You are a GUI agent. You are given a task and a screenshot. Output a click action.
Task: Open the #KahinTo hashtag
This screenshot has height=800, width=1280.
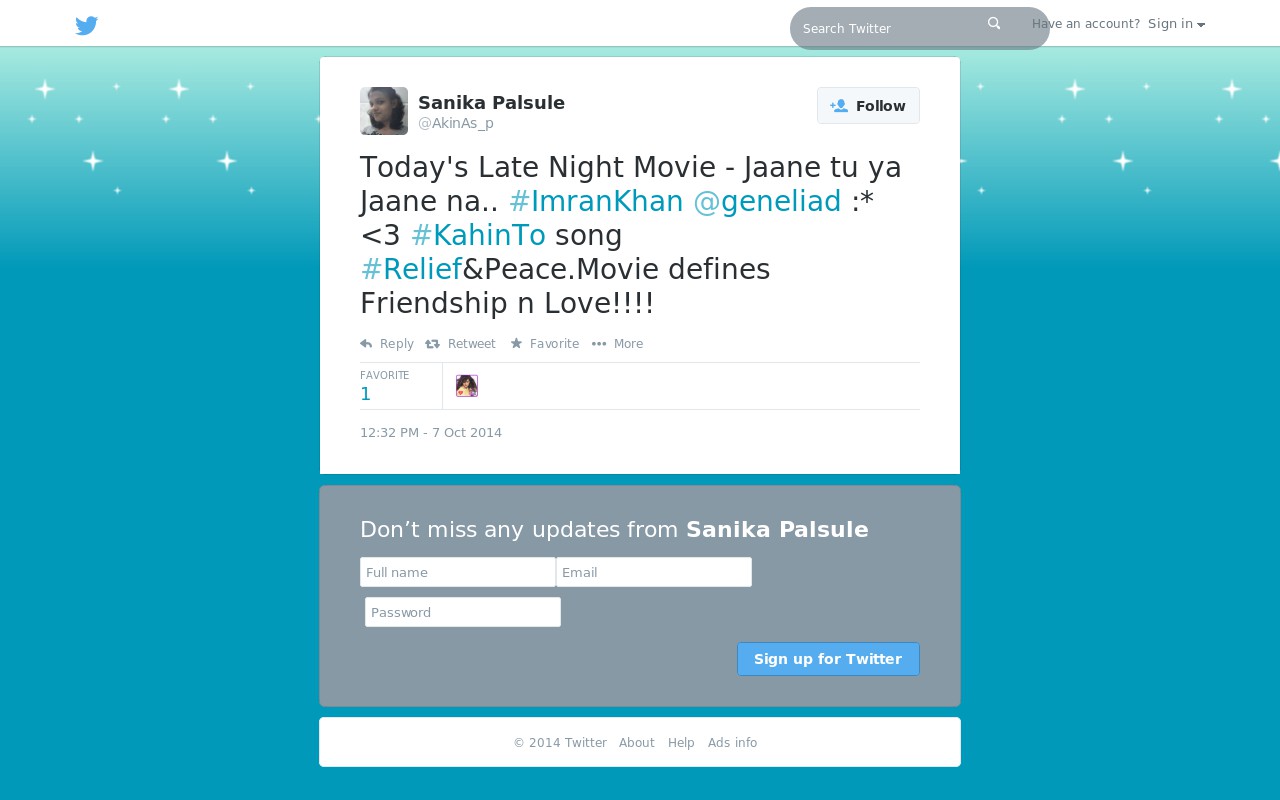(x=478, y=235)
